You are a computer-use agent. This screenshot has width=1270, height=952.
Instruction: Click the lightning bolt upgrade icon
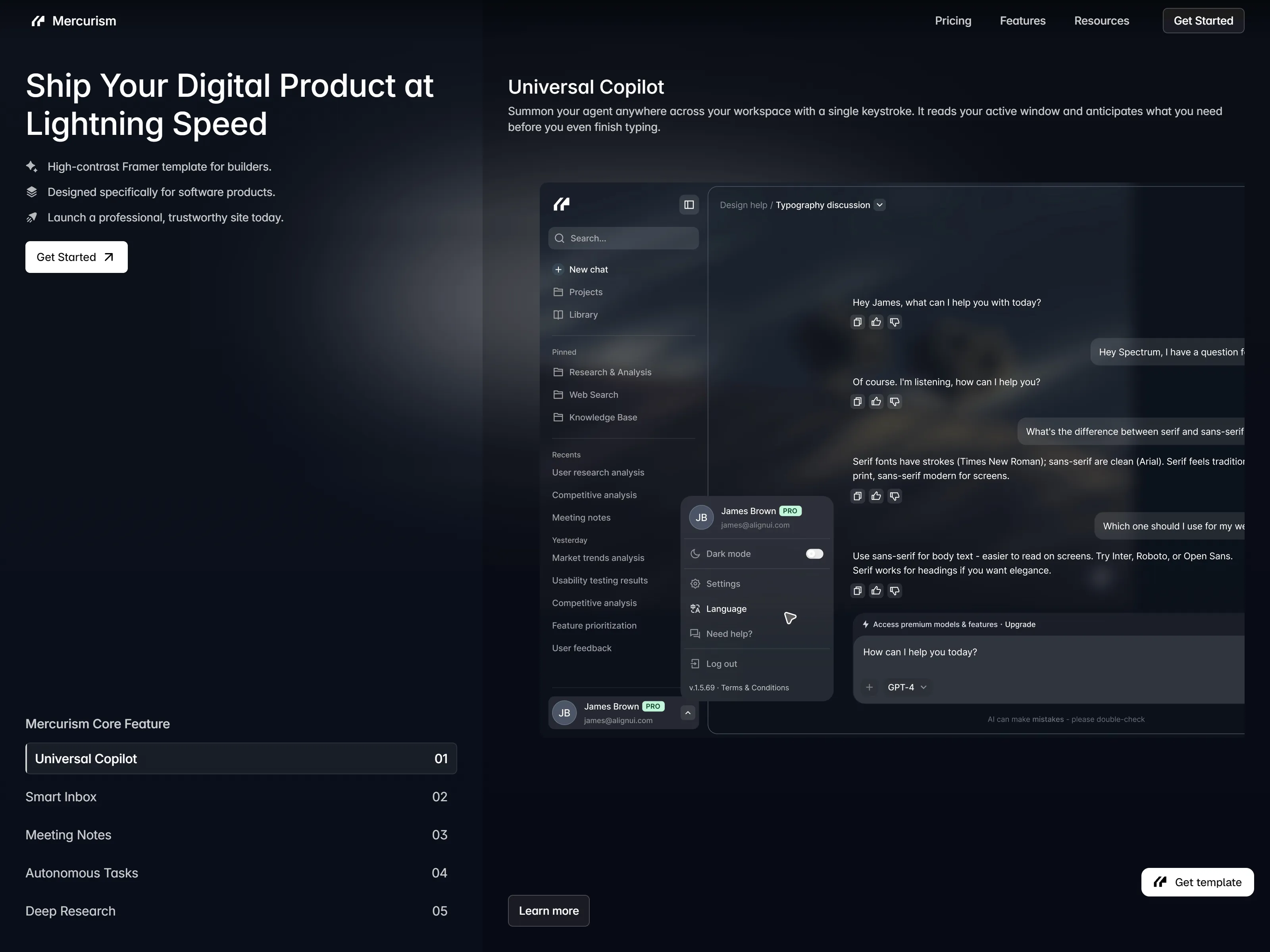pos(866,624)
